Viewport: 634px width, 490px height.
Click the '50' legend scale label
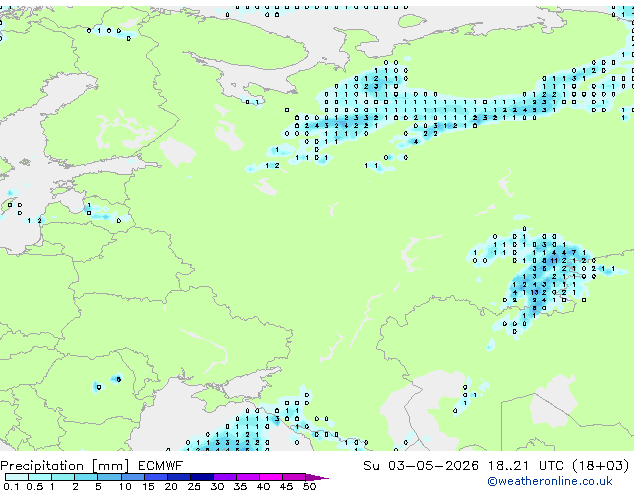pos(309,486)
